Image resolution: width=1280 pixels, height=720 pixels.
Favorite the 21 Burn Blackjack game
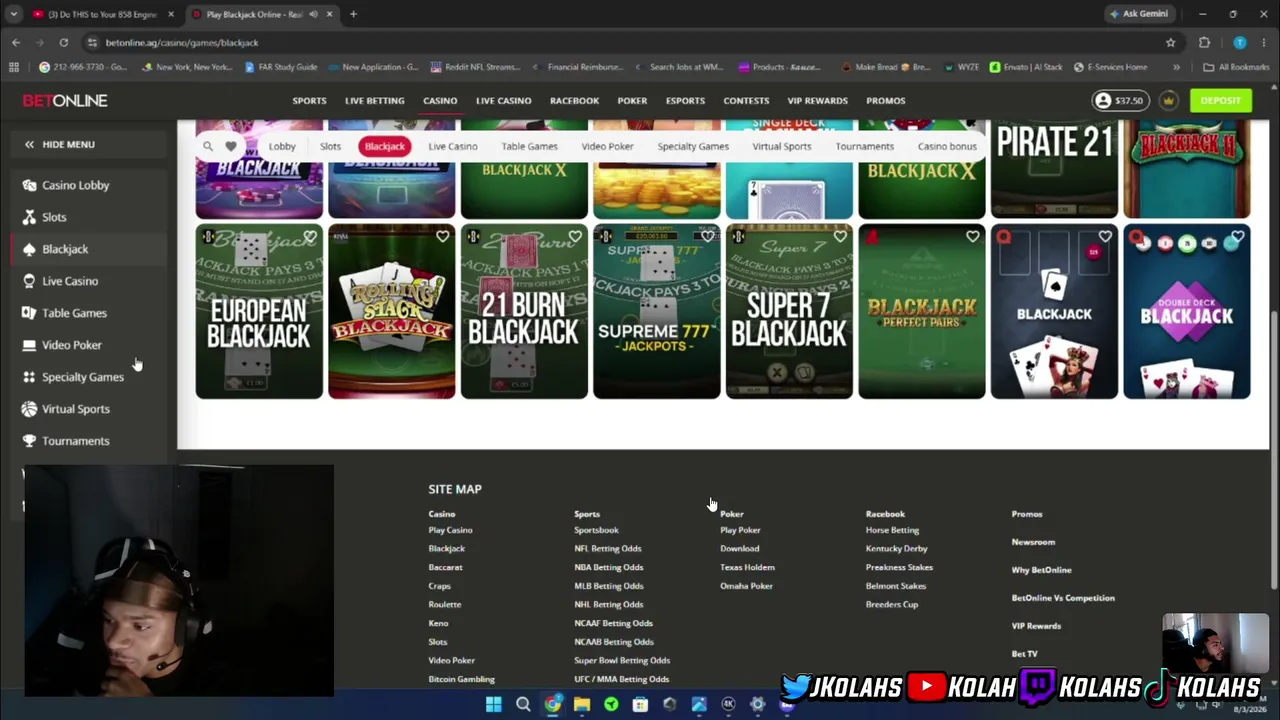575,237
